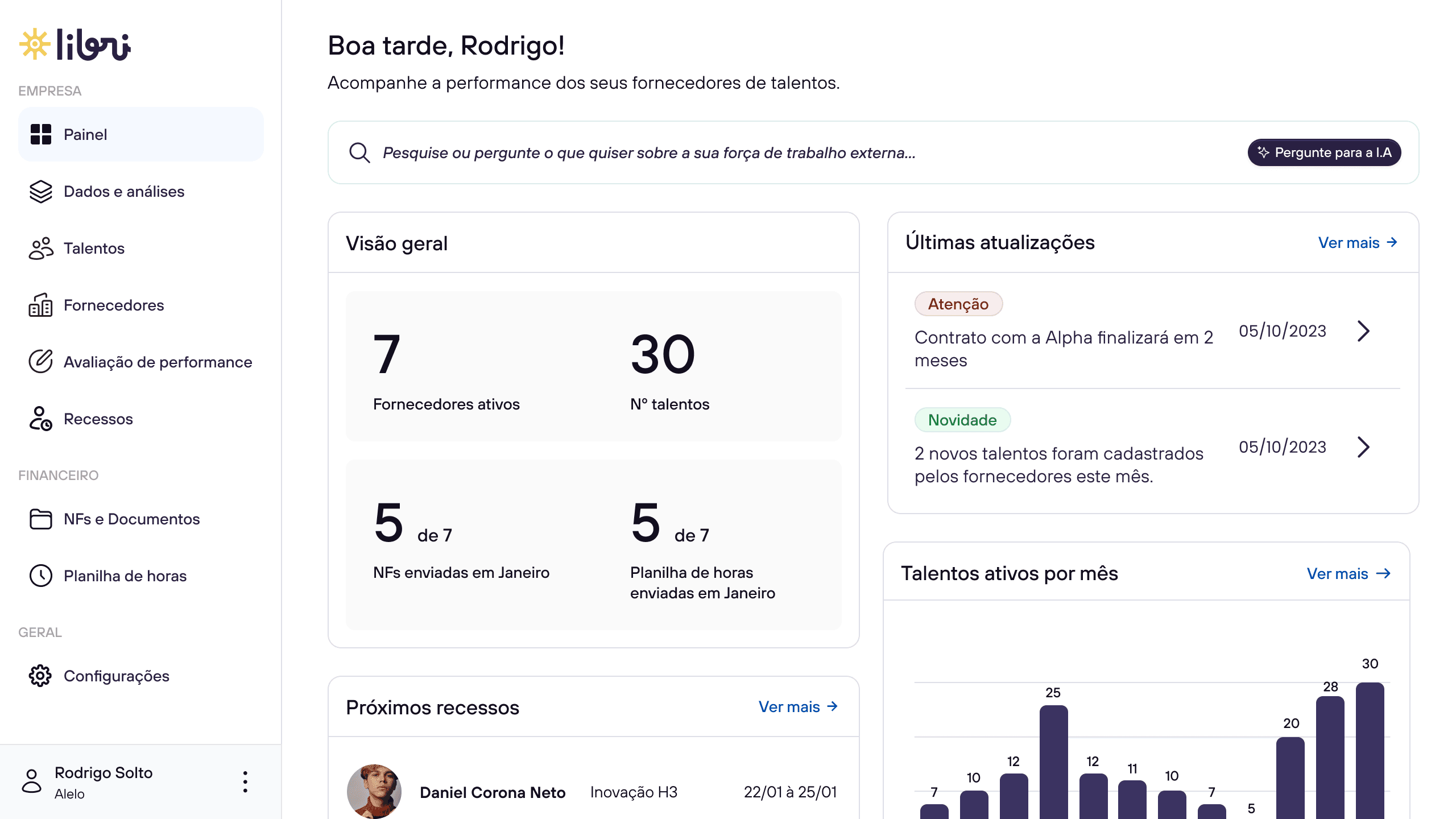Click the Fornecedores building icon

pos(41,305)
